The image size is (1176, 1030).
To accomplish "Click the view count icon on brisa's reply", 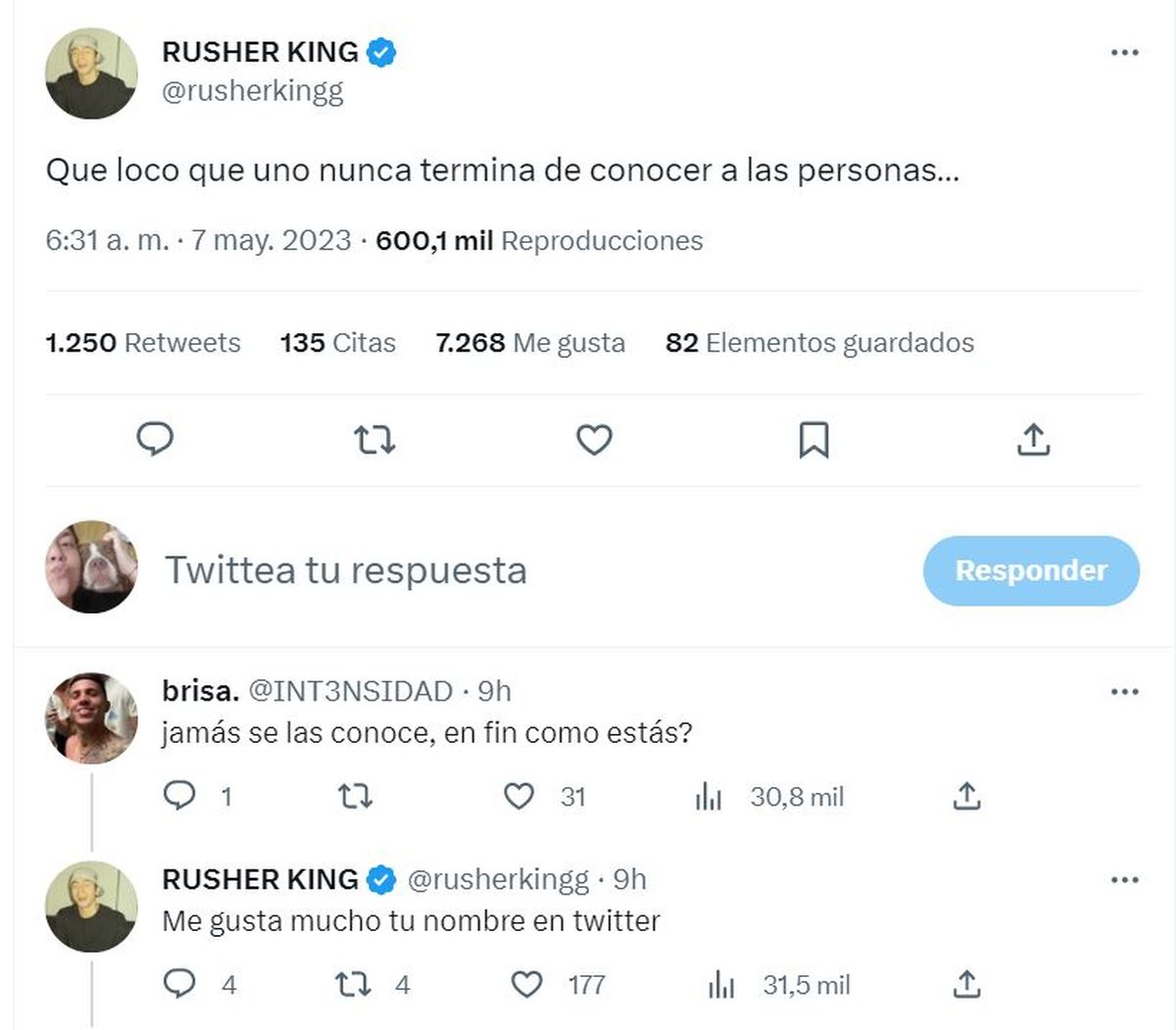I will pos(708,797).
